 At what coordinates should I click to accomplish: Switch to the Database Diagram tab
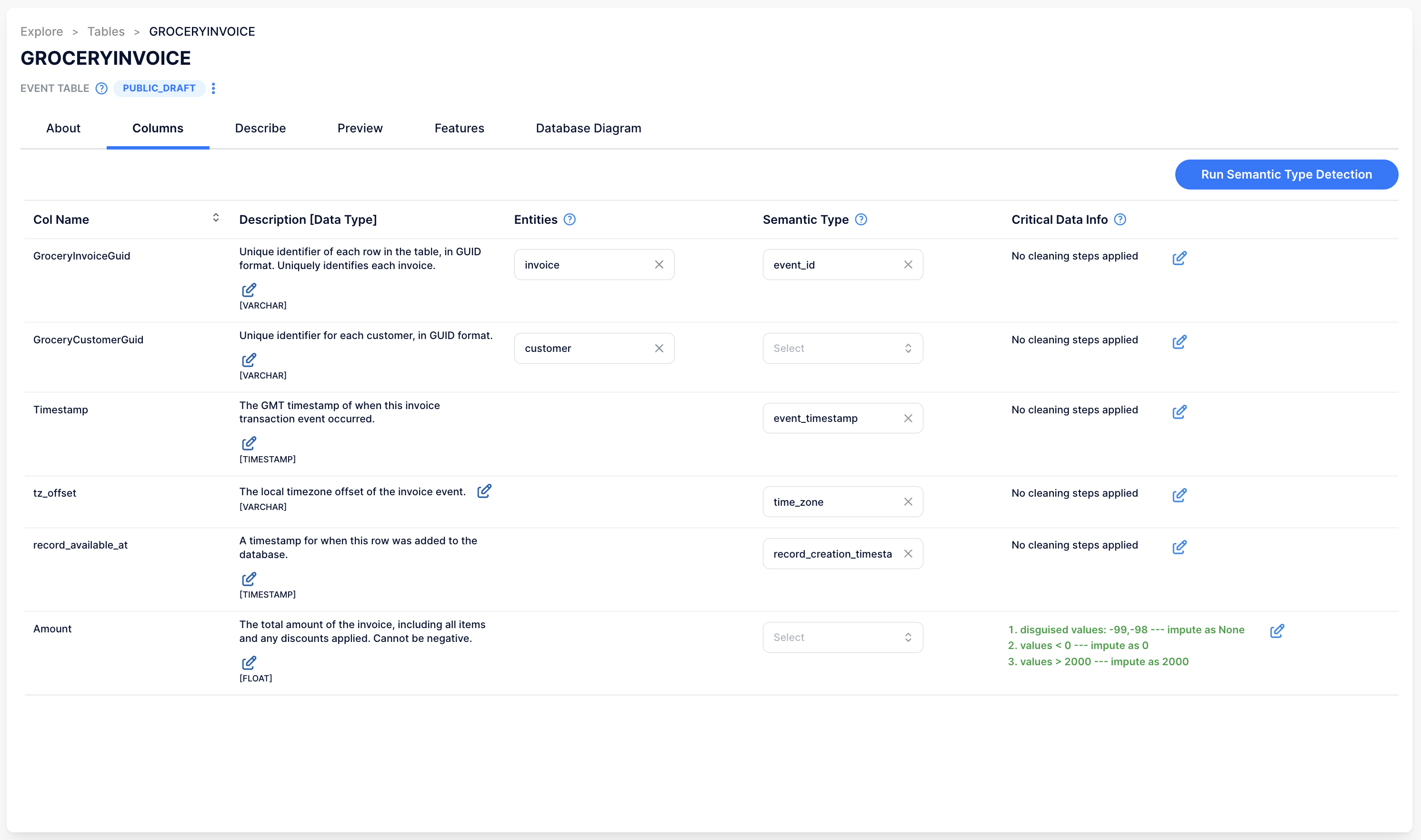[589, 128]
